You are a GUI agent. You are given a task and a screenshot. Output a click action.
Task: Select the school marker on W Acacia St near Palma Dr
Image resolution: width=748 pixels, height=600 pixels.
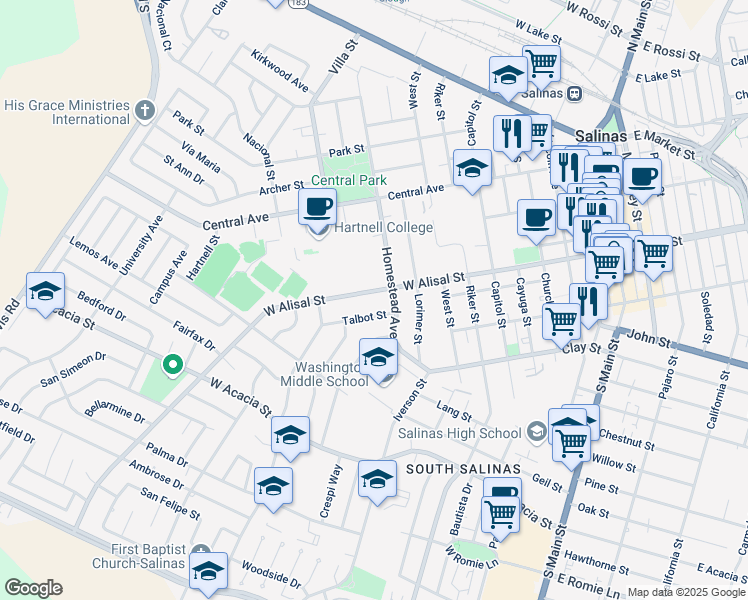tap(290, 435)
